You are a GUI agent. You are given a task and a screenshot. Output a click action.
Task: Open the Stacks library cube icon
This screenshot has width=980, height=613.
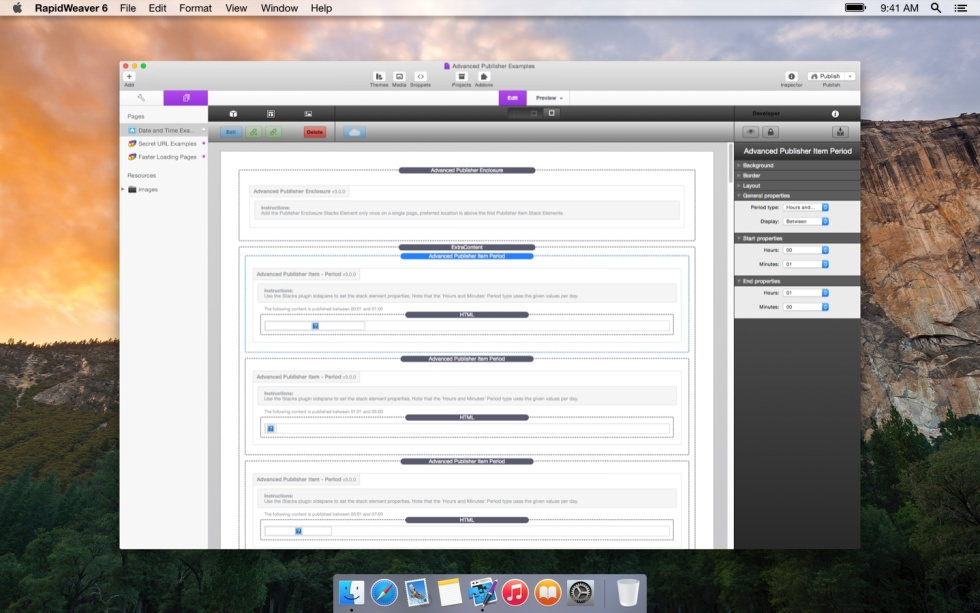click(x=233, y=114)
